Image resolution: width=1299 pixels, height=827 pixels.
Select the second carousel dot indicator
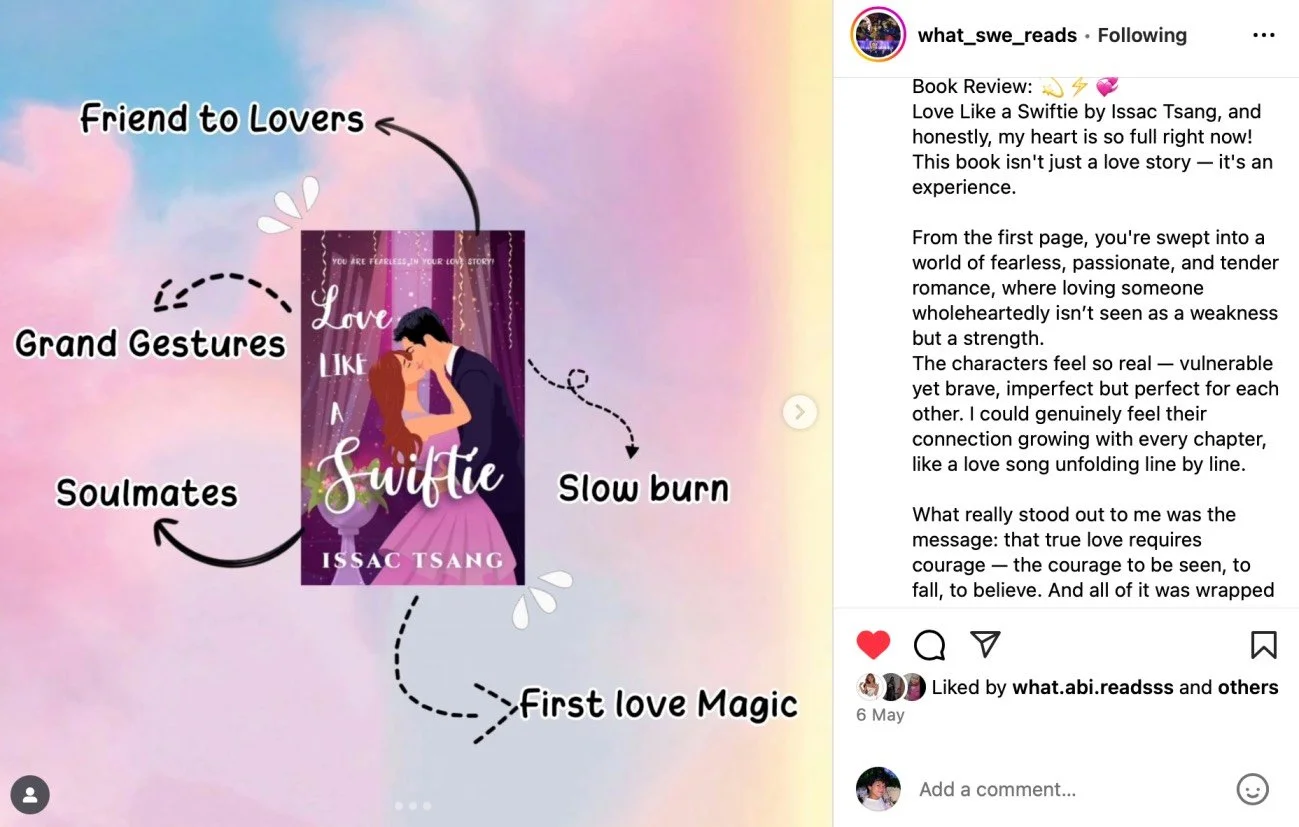[x=413, y=805]
